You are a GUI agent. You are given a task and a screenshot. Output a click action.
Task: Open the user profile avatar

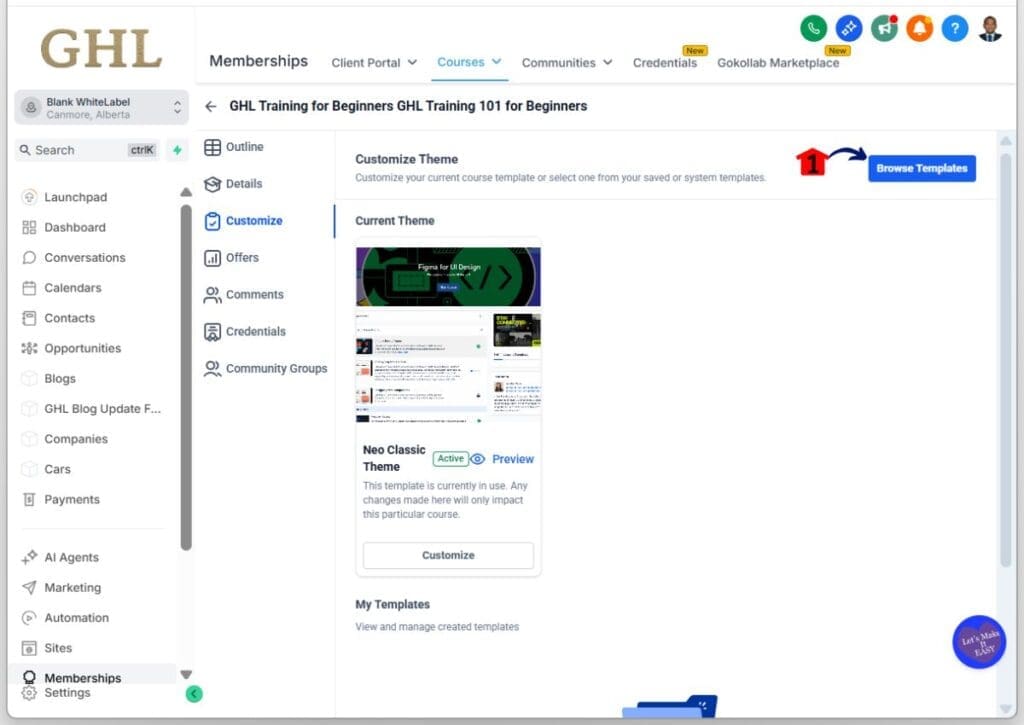tap(990, 28)
